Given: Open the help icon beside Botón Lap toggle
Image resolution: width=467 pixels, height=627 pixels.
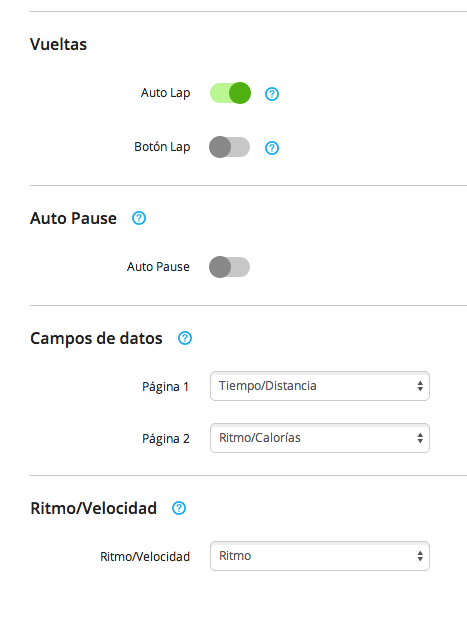Looking at the screenshot, I should 272,148.
